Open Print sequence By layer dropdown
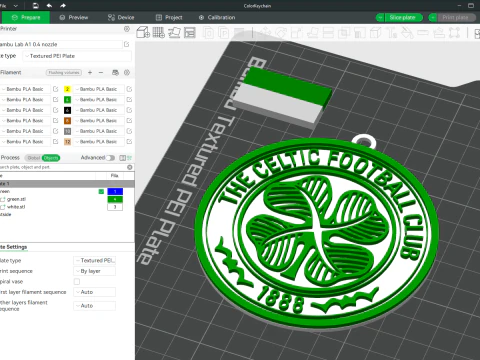 point(95,271)
